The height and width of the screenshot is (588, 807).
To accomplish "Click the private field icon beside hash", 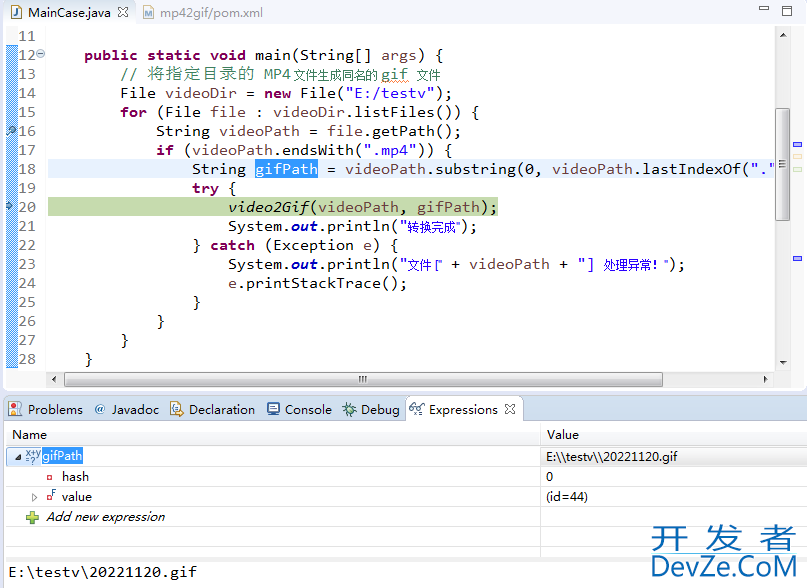I will (x=49, y=477).
